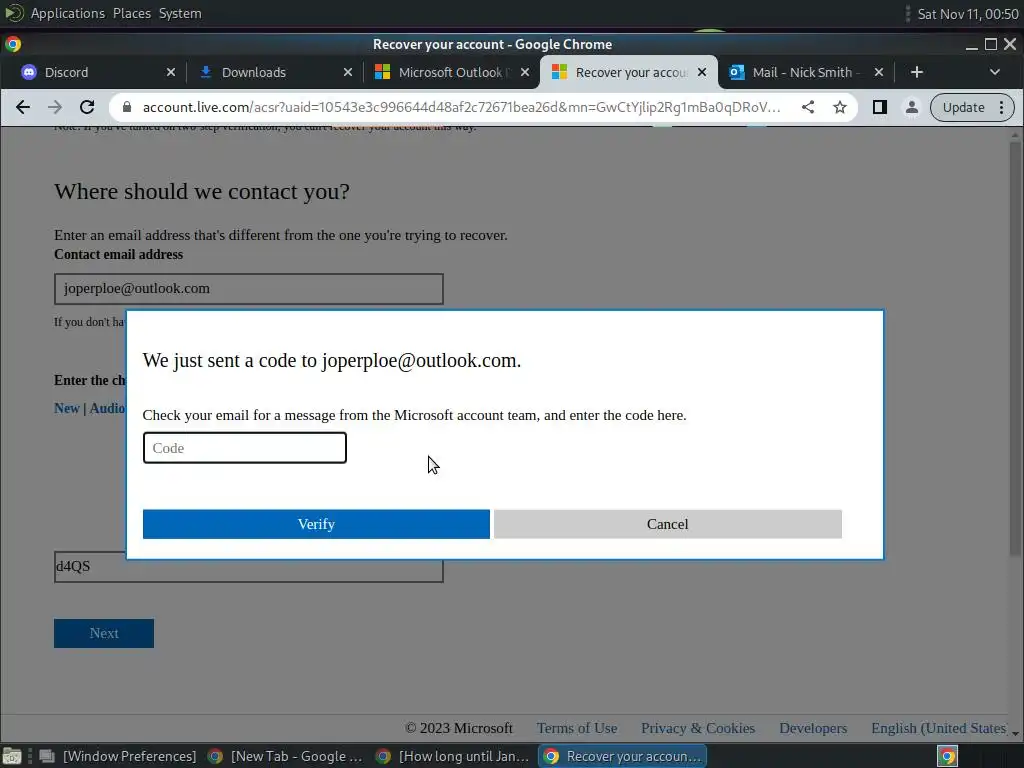Open the Developers footer link

click(813, 728)
